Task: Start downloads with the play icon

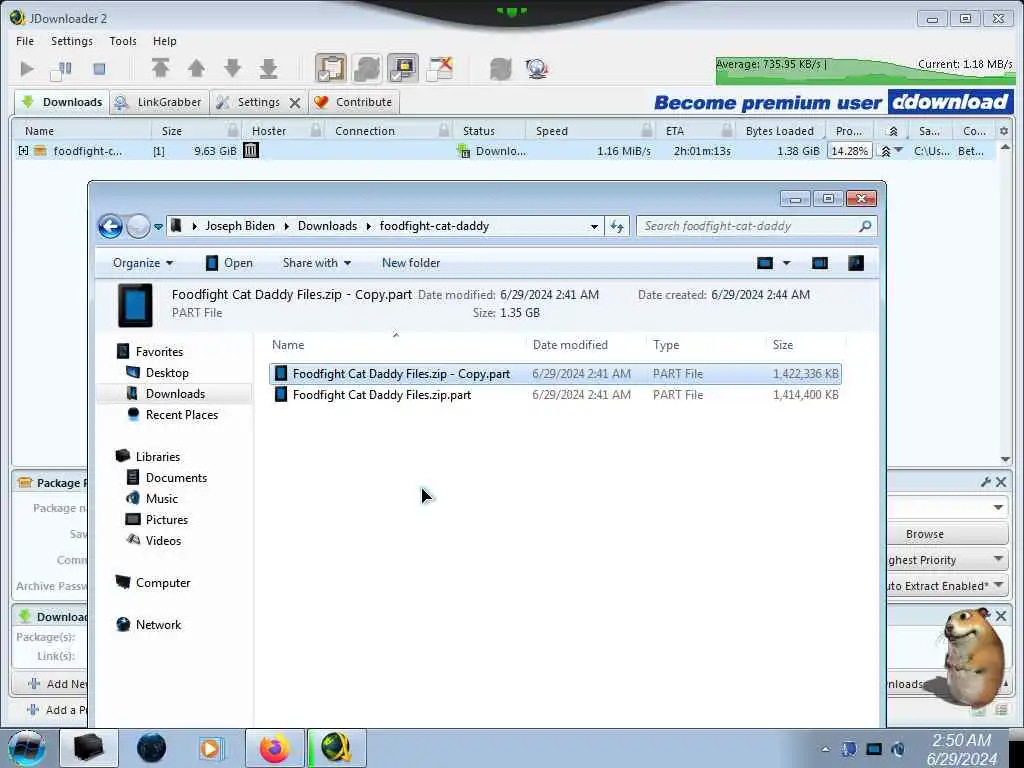Action: pos(27,69)
